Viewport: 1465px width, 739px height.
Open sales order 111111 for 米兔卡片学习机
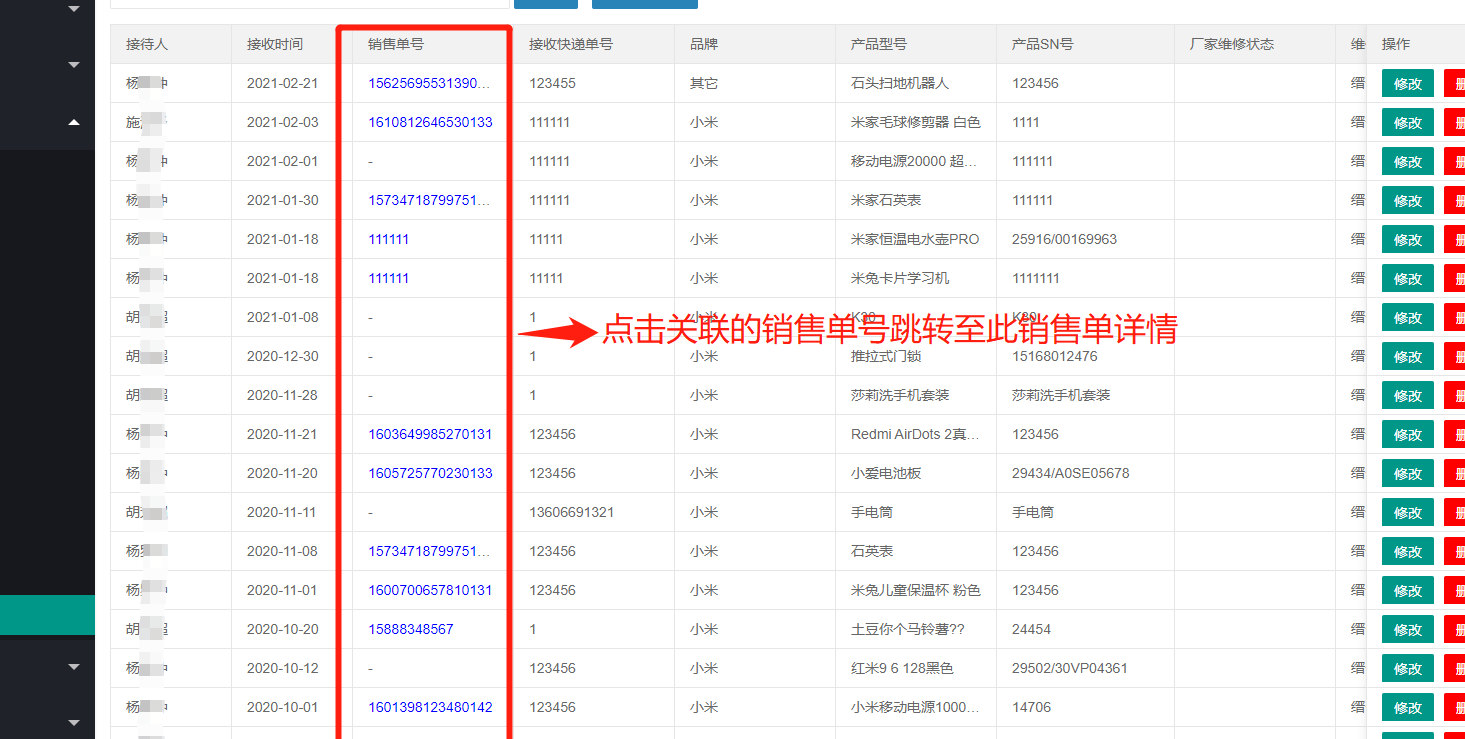tap(388, 278)
